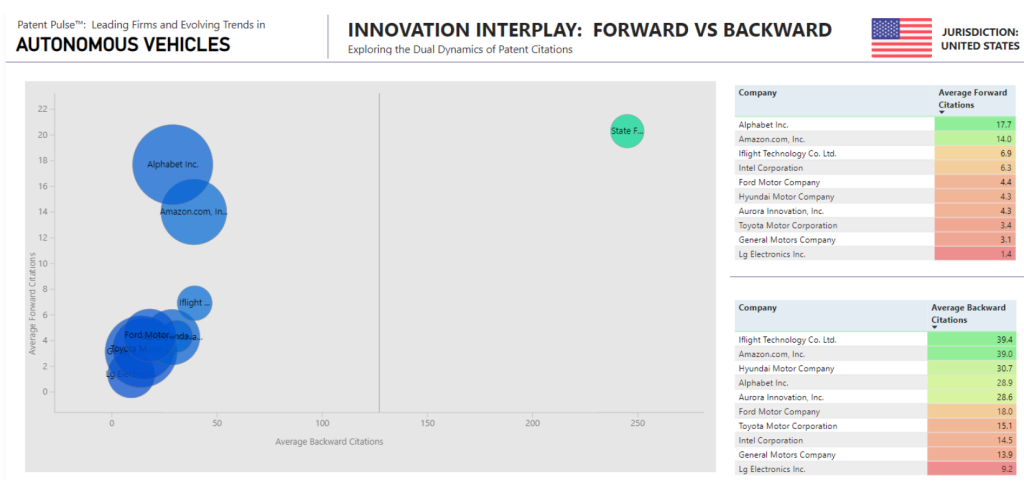1024x485 pixels.
Task: Select Aurora Innovation, Inc. in the forward citations table
Action: click(781, 211)
